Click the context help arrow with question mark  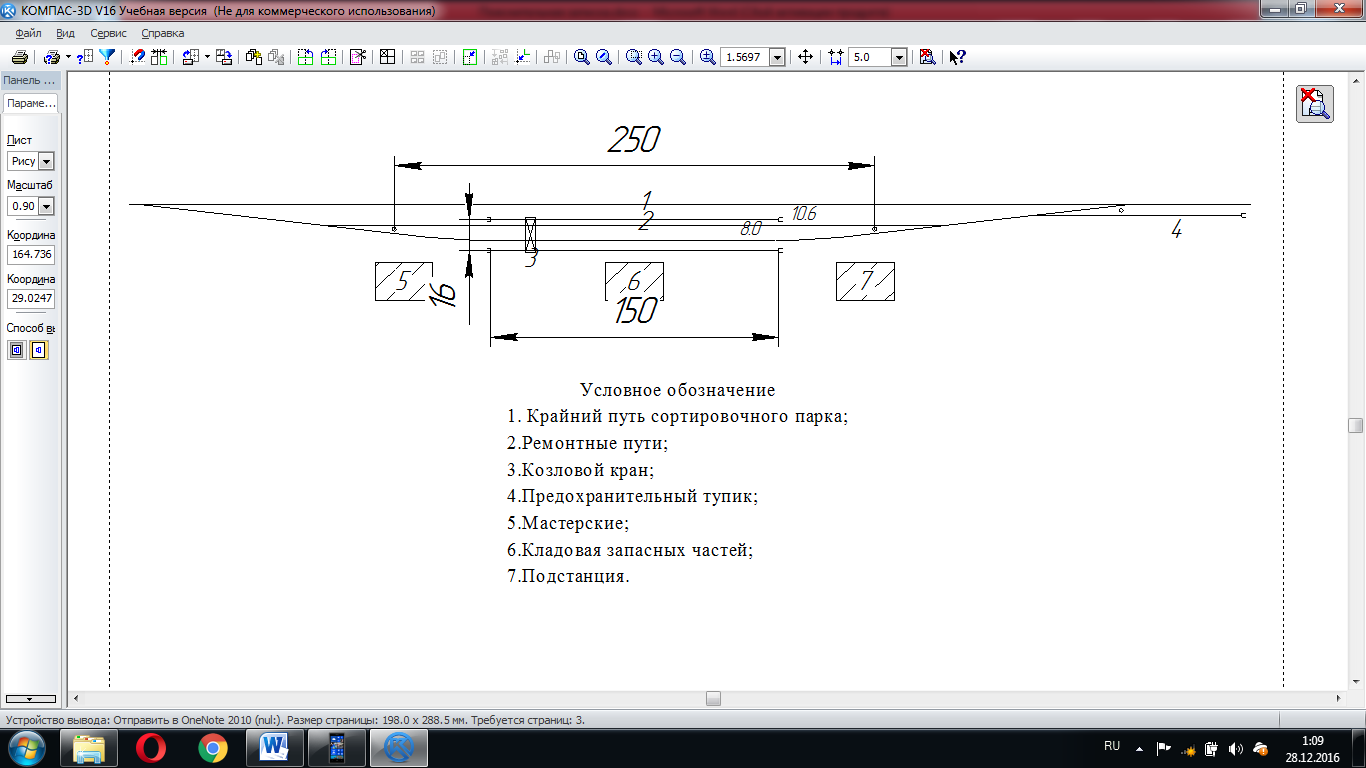(x=957, y=57)
